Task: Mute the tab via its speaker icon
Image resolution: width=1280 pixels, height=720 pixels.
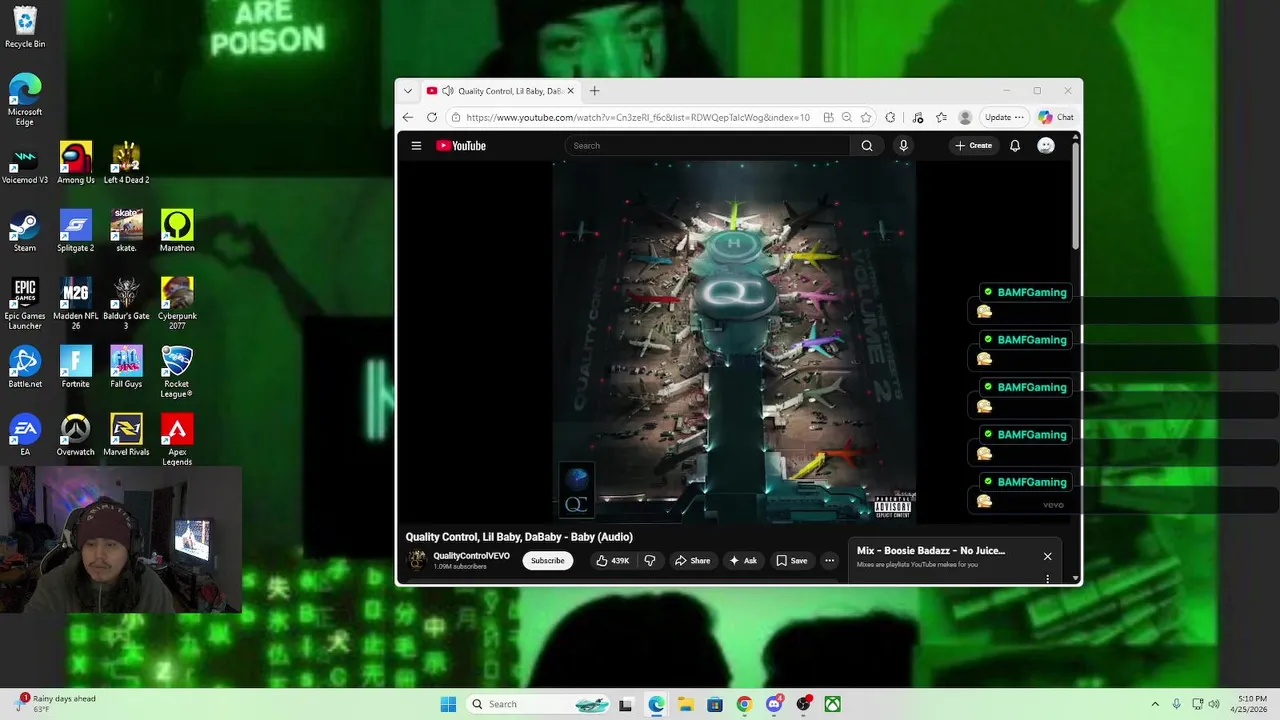Action: 448,91
